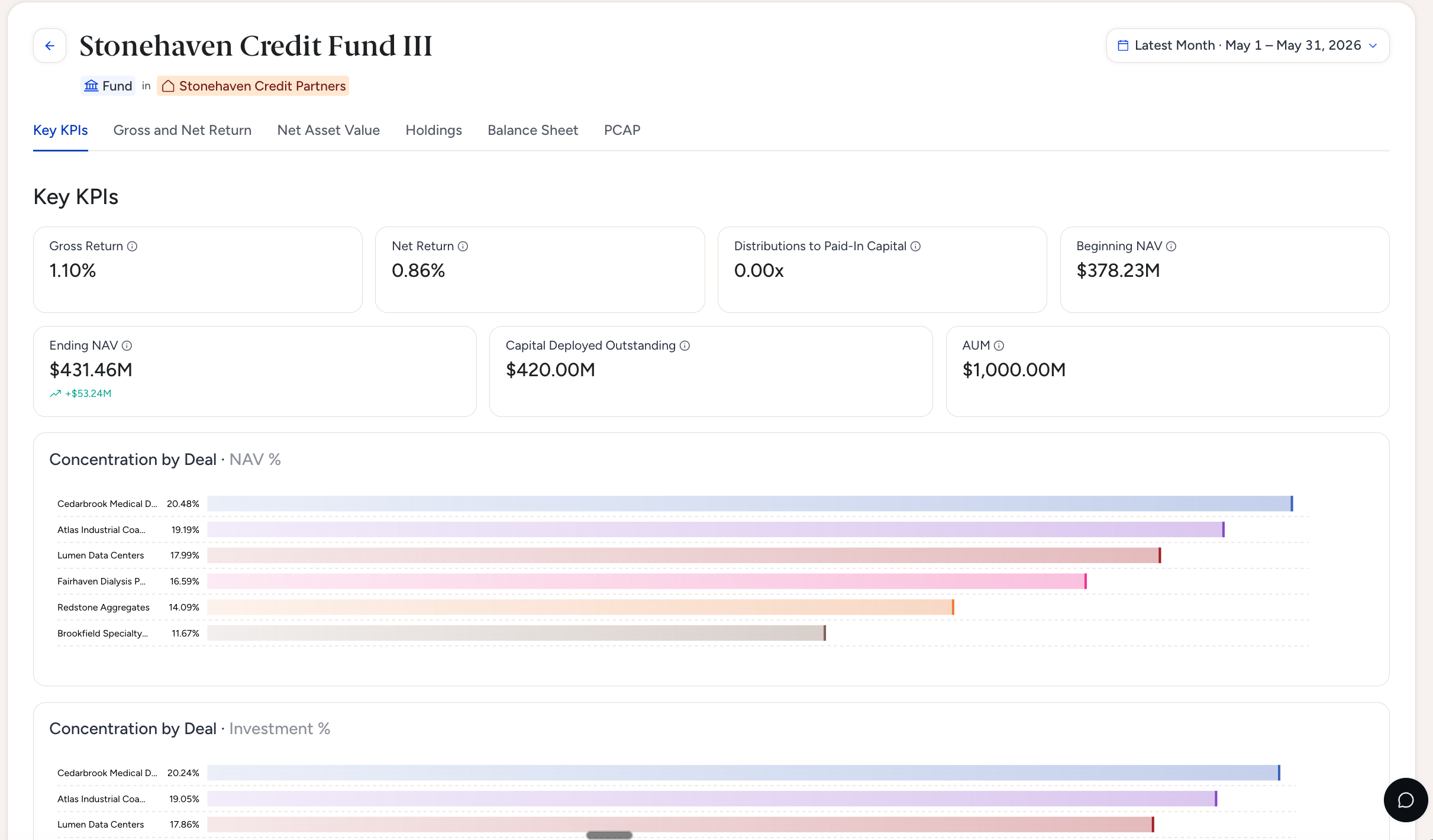1433x840 pixels.
Task: Click the Lumen Data Centers 17.99% bar
Action: click(x=684, y=555)
